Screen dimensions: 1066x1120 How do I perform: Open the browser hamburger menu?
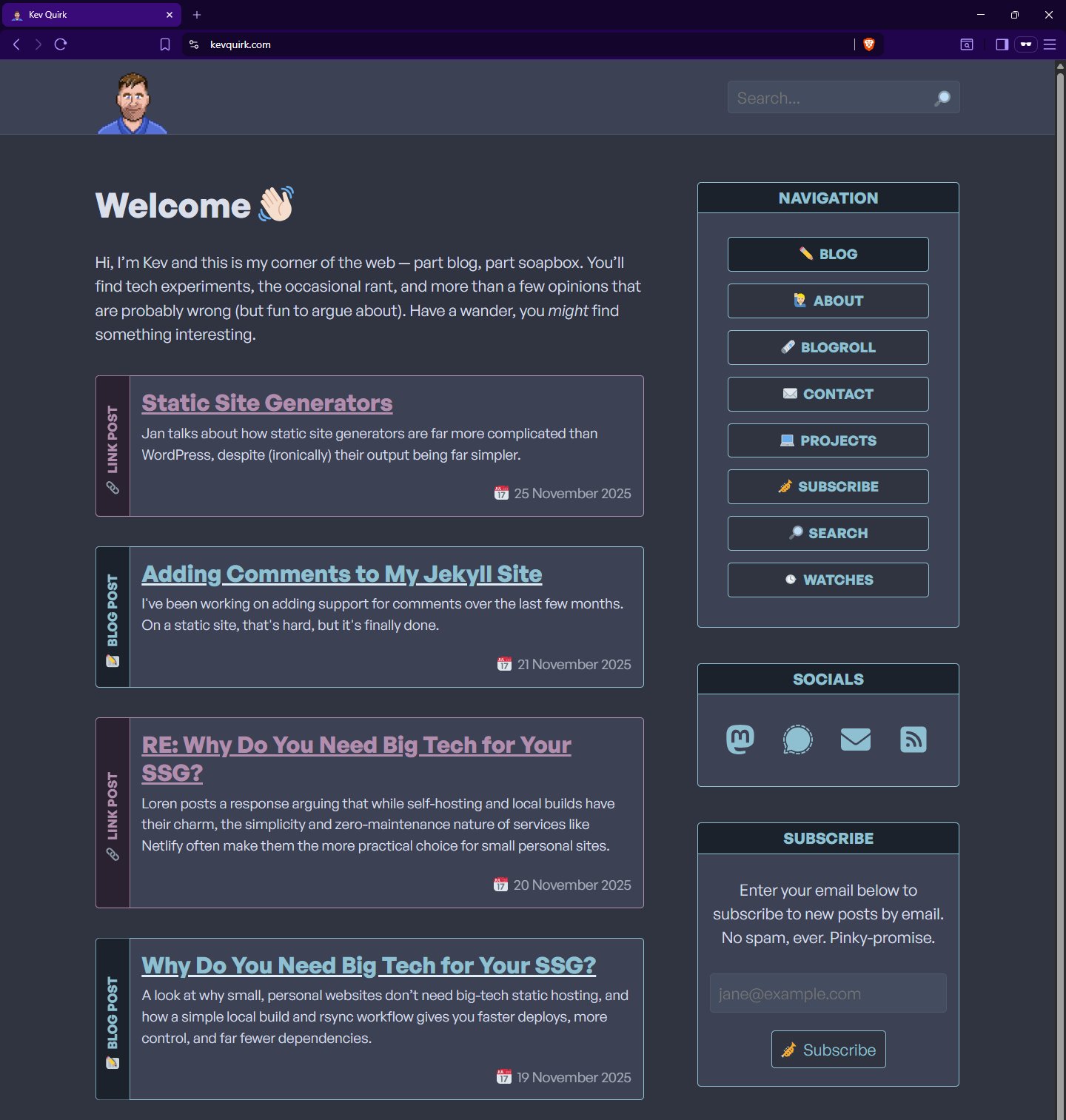pyautogui.click(x=1050, y=44)
